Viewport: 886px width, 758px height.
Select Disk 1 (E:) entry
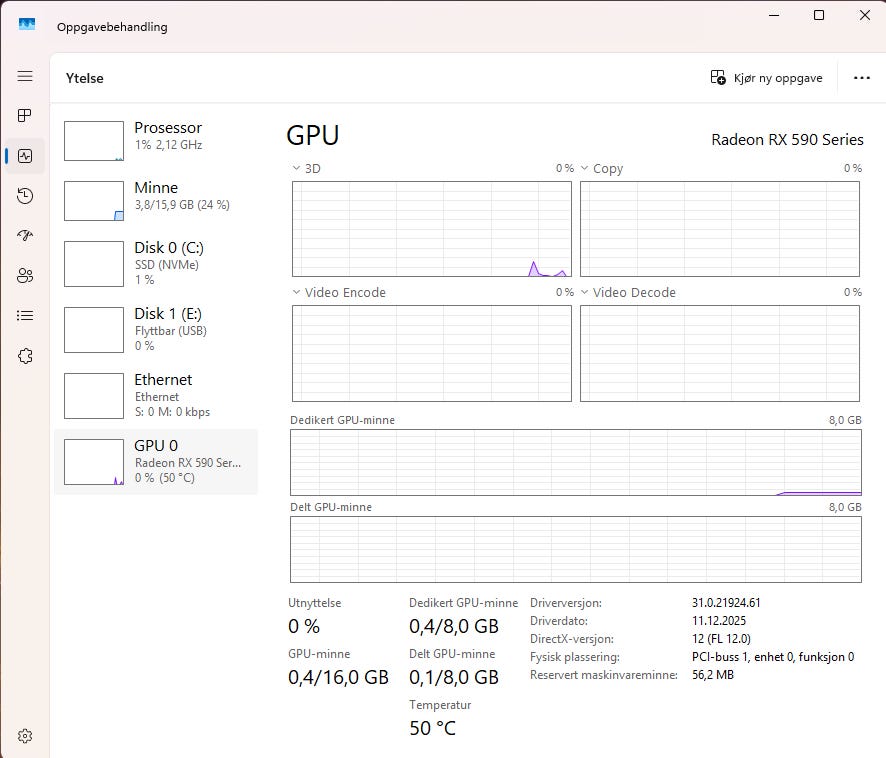tap(156, 330)
